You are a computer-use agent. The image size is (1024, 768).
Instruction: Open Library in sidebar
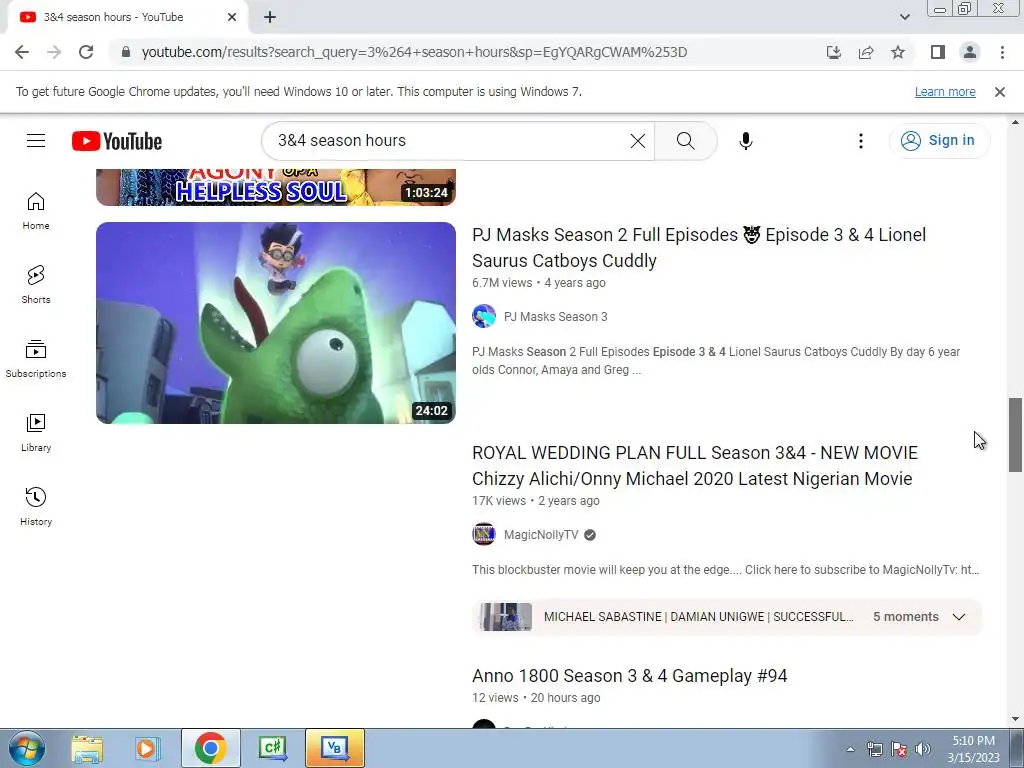(x=36, y=432)
